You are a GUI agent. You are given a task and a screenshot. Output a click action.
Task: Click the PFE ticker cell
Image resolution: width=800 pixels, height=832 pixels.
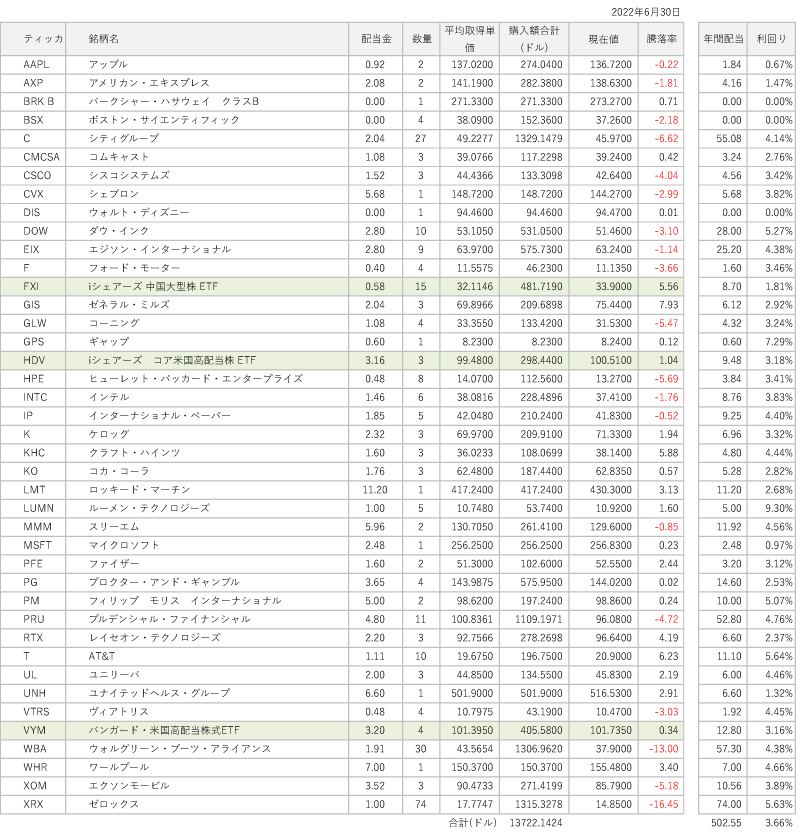(33, 564)
